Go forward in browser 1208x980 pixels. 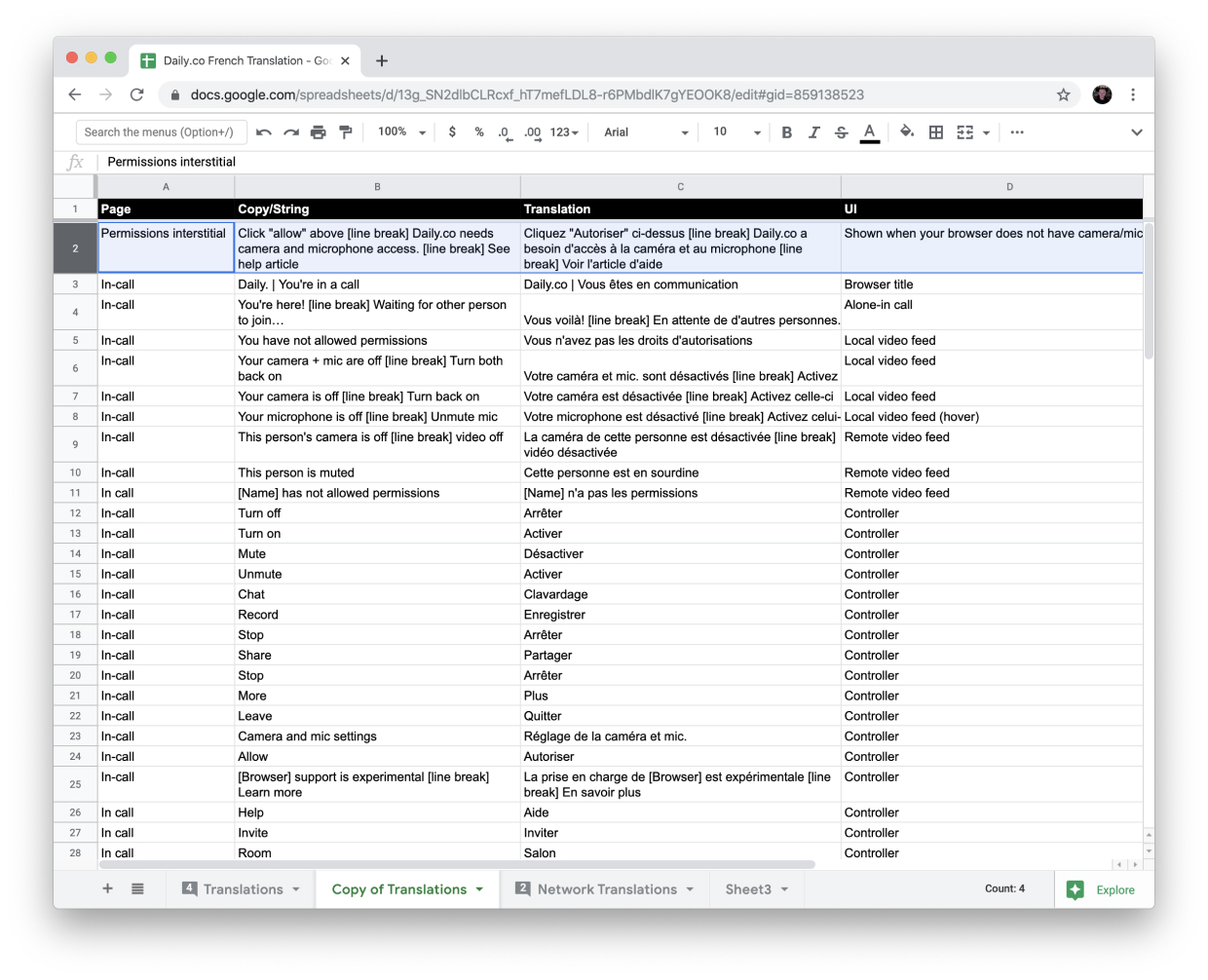pyautogui.click(x=106, y=94)
